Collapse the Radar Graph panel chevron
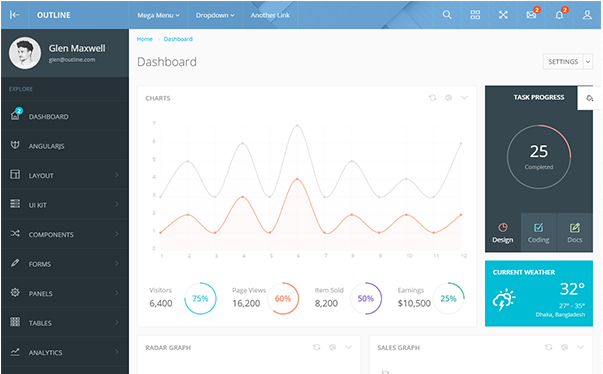Image resolution: width=603 pixels, height=374 pixels. click(x=348, y=347)
